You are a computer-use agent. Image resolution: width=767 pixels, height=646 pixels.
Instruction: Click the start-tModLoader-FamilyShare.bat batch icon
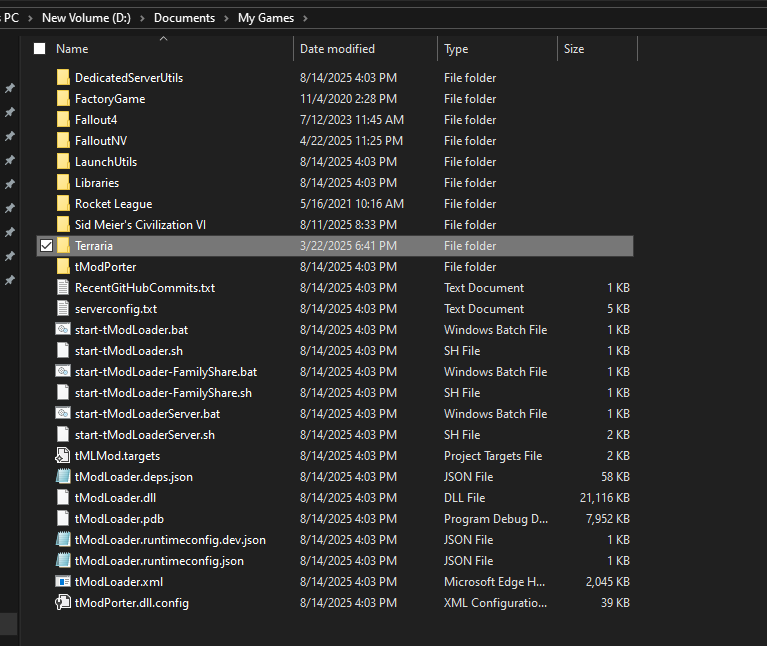[x=63, y=372]
